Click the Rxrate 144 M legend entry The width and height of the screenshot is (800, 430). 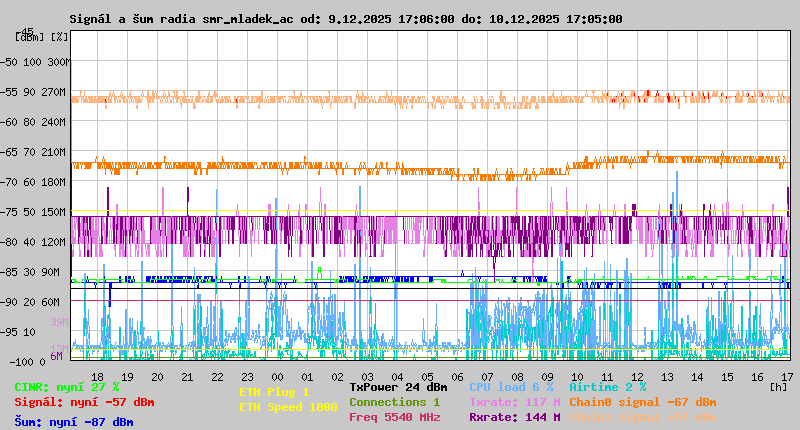(x=514, y=417)
